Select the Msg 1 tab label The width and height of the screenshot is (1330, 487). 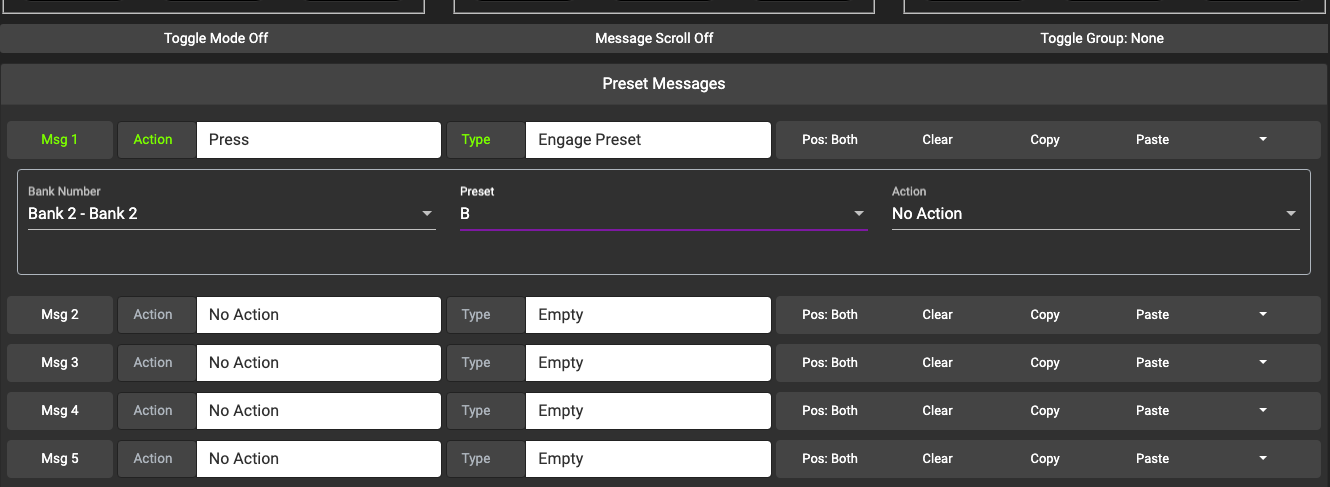pos(60,140)
